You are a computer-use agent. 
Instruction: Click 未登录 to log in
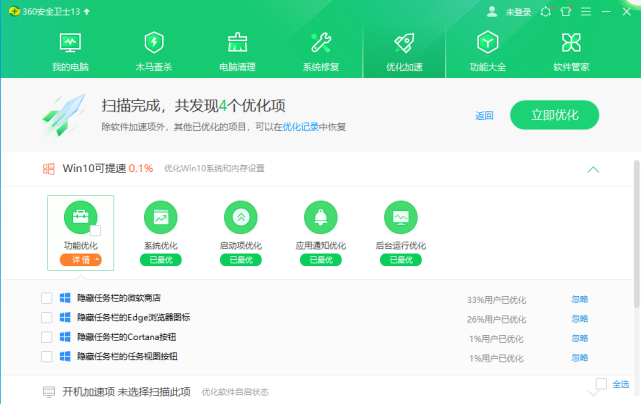point(518,12)
